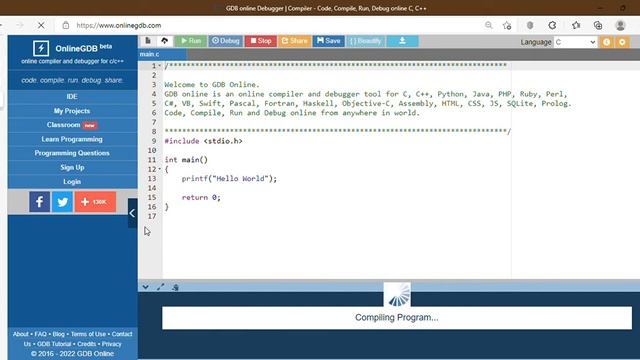The height and width of the screenshot is (360, 640).
Task: Click the console's third toolbar icon
Action: 176,287
